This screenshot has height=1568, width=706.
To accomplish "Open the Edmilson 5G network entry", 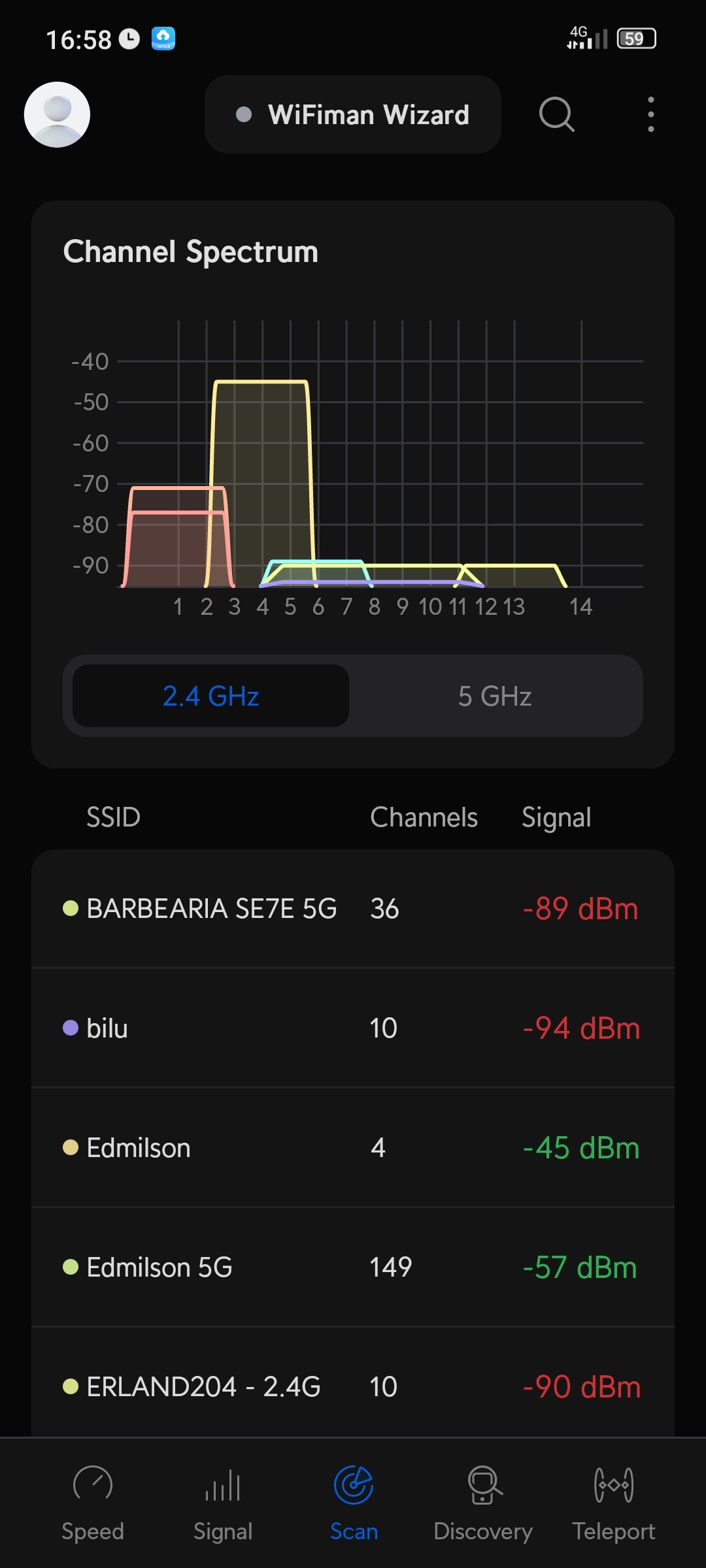I will point(353,1267).
